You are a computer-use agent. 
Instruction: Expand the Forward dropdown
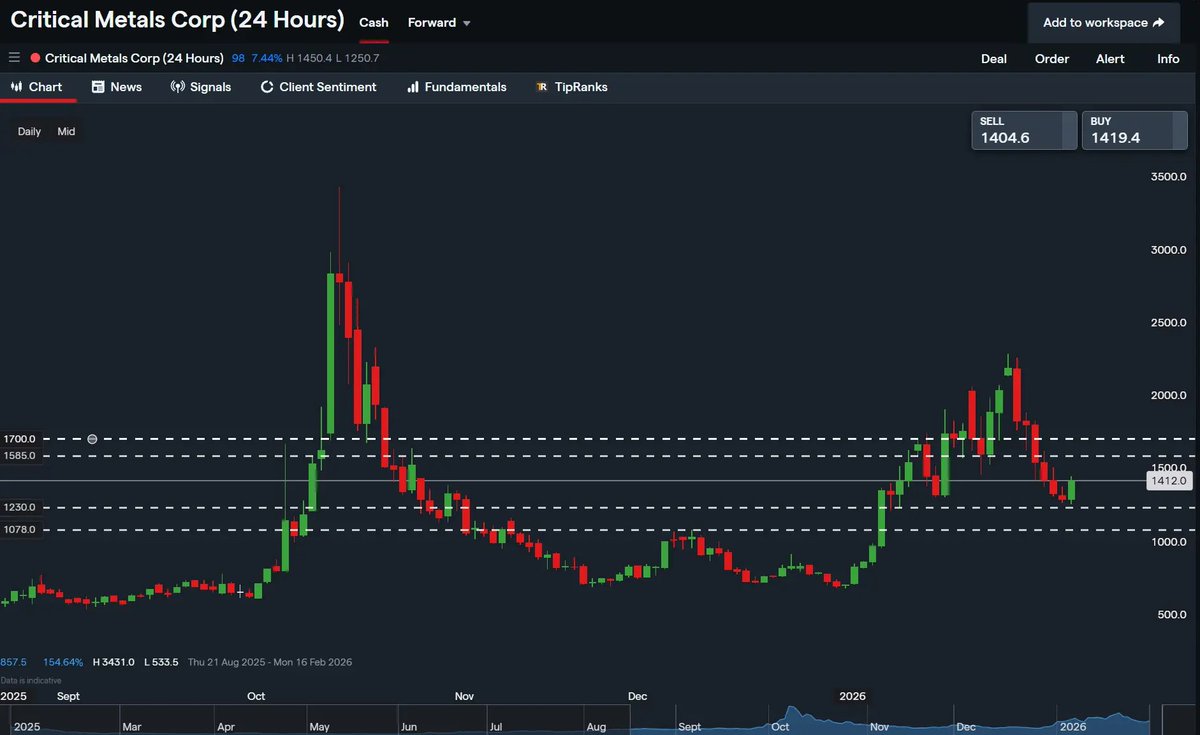pos(439,22)
